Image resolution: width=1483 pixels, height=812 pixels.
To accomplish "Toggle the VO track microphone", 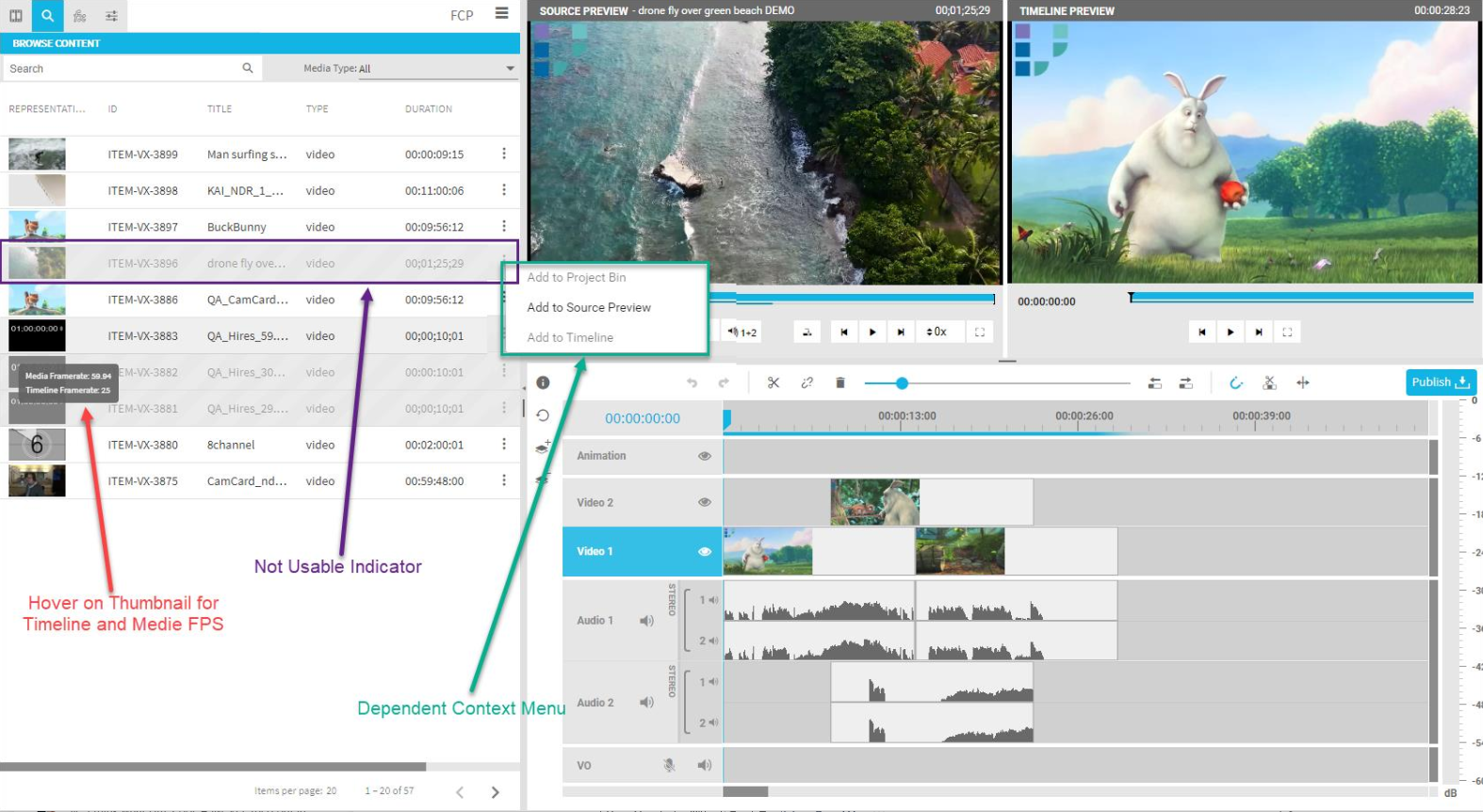I will pos(670,766).
